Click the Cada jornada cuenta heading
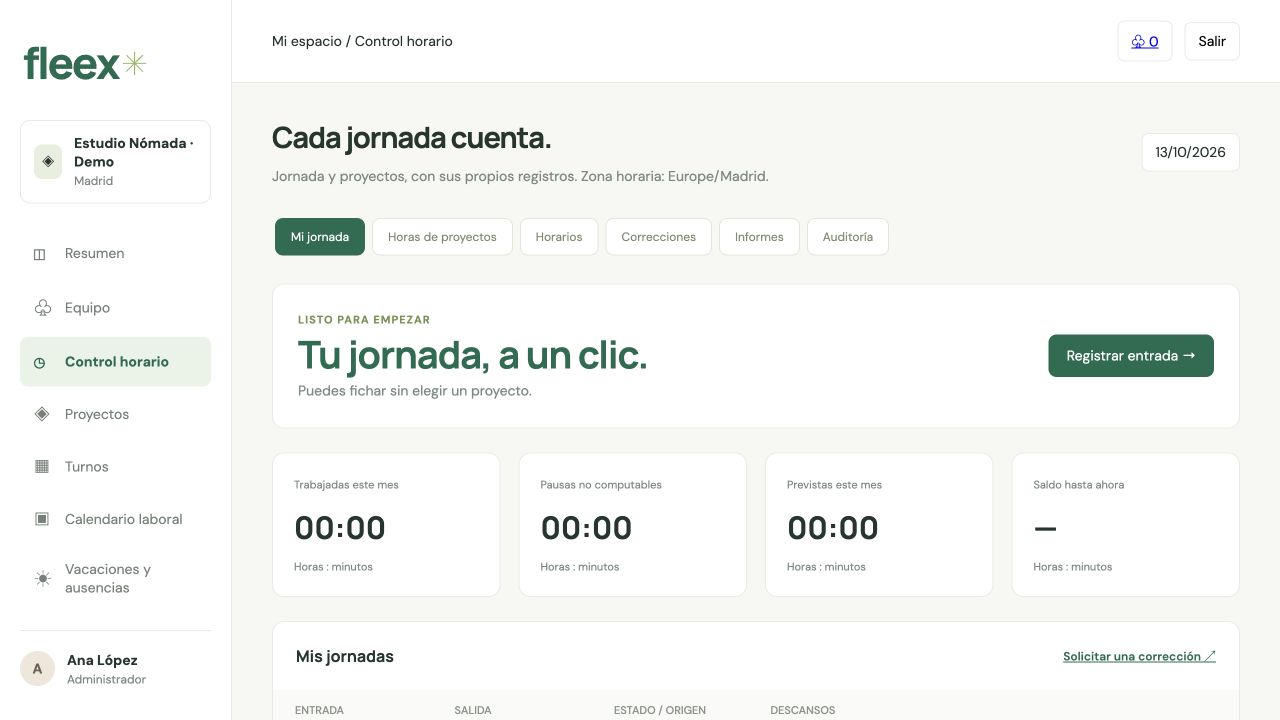1280x720 pixels. pyautogui.click(x=411, y=138)
